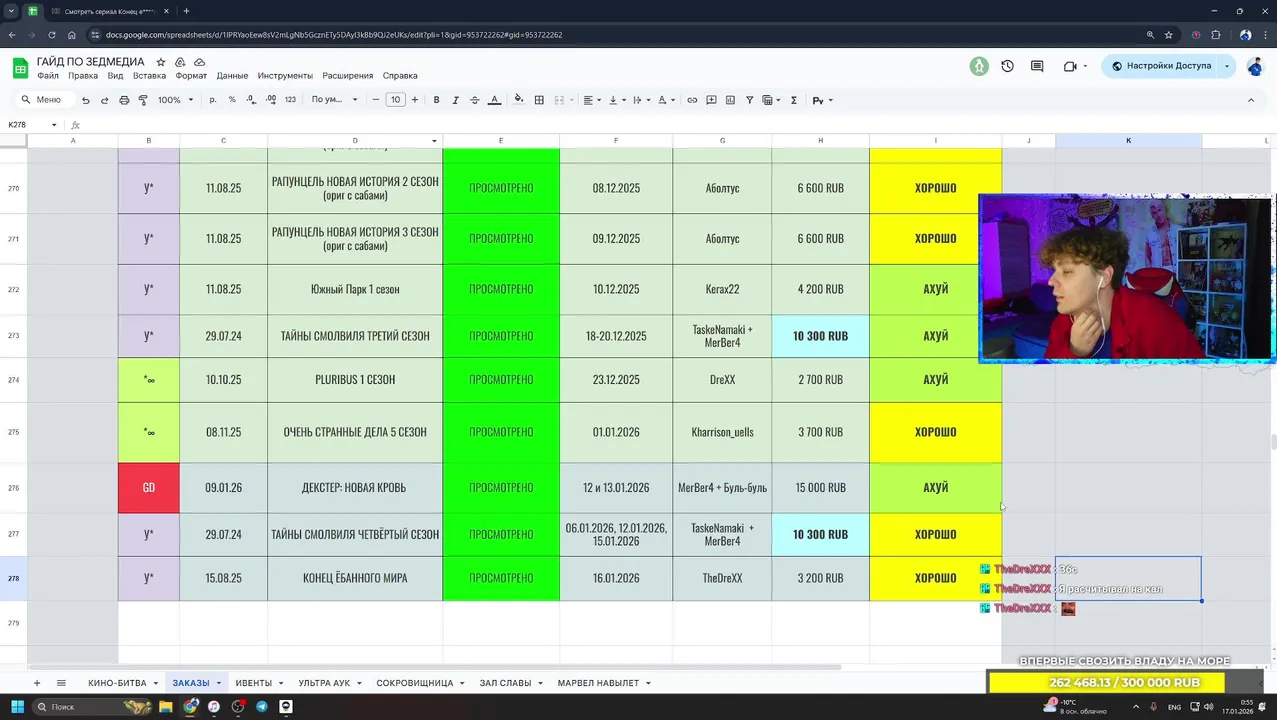Switch to МАРВЕЛ НАВЫЛЕТ sheet tab
This screenshot has height=720, width=1277.
(598, 683)
